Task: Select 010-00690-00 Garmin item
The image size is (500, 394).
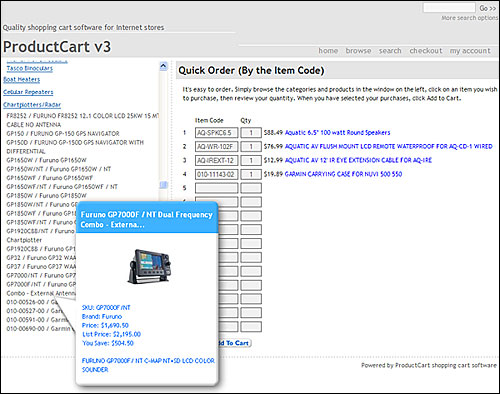Action: (x=40, y=329)
